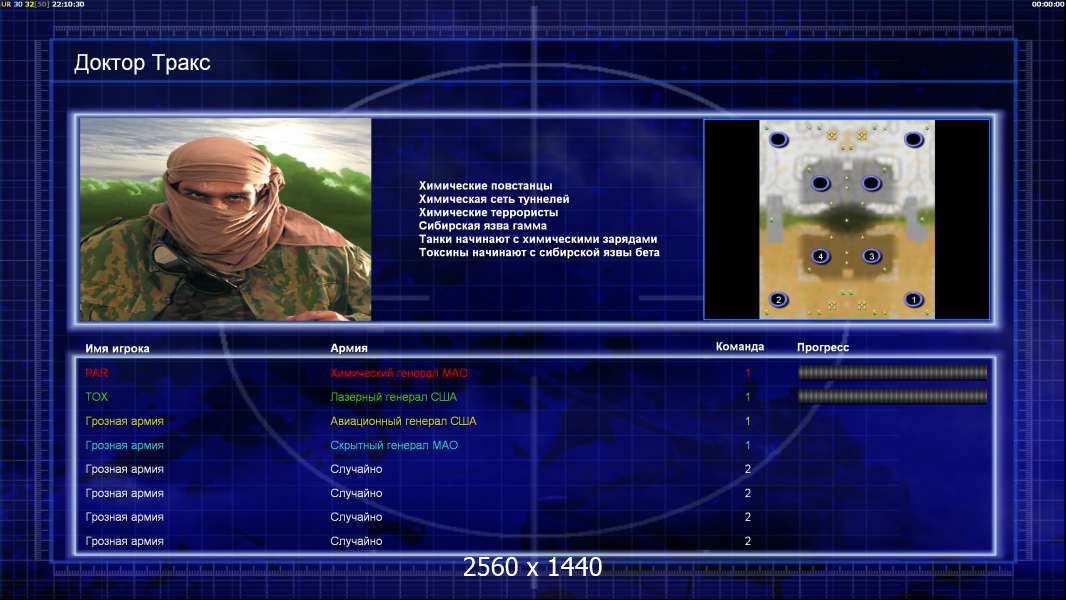Select empty start marker in minimap's top-left corner
This screenshot has width=1066, height=600.
pos(778,140)
